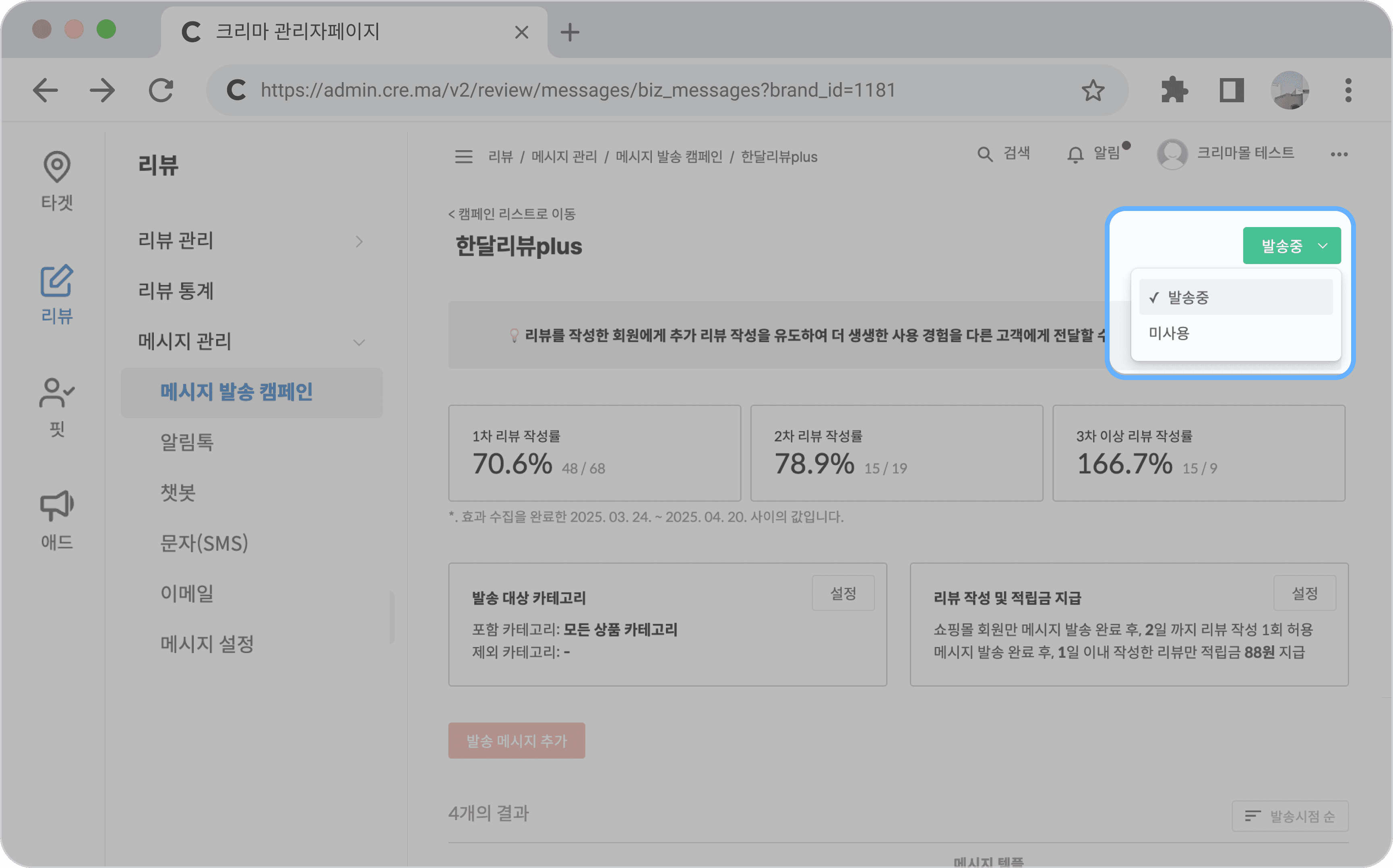This screenshot has height=868, width=1393.
Task: Select the 리뷰 edit icon in sidebar
Action: [56, 281]
